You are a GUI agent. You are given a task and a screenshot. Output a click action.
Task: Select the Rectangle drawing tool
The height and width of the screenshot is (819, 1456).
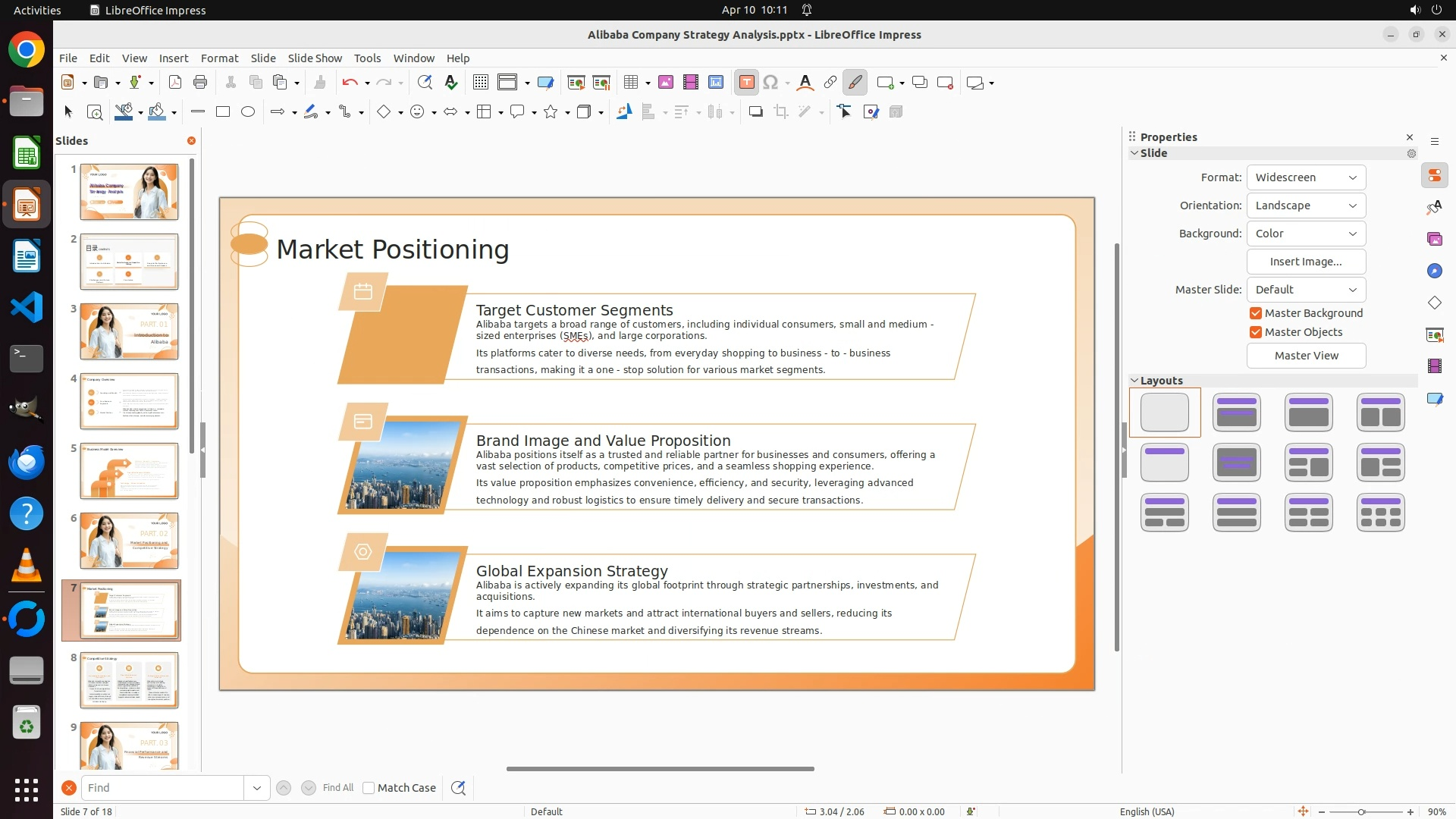223,112
